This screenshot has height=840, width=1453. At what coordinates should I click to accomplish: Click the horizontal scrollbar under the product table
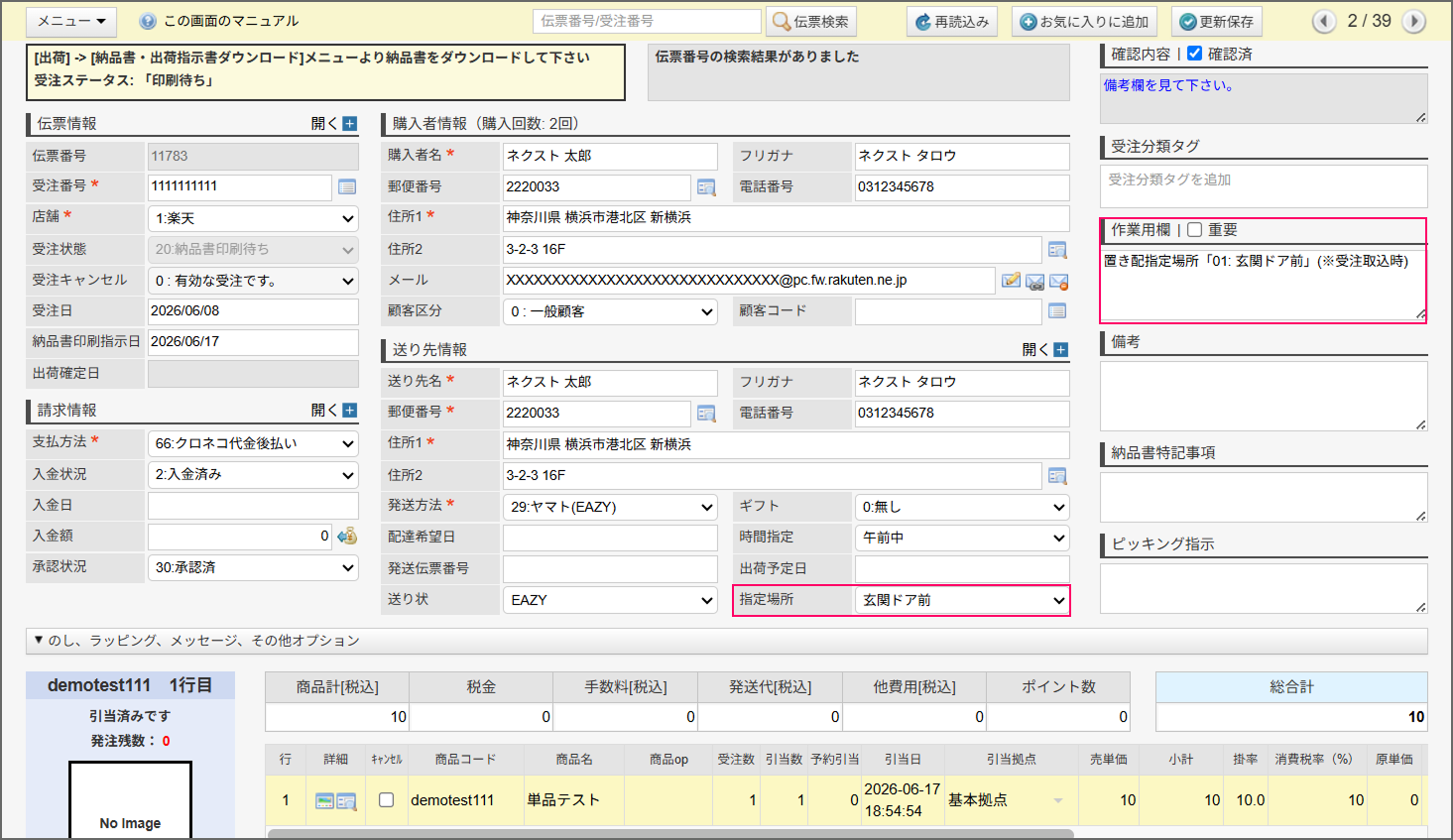[670, 834]
